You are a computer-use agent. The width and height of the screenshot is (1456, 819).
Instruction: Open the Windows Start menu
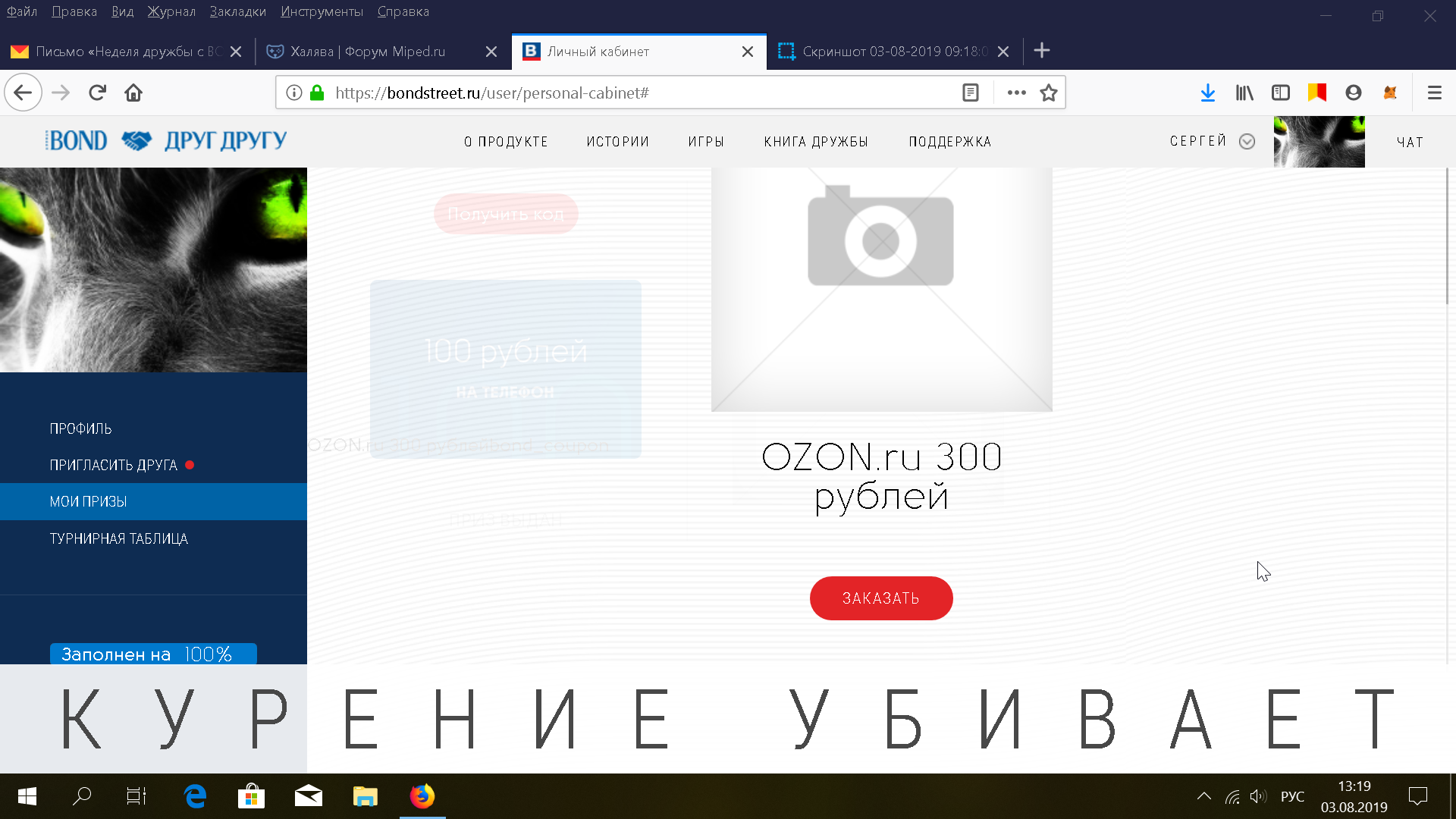click(27, 796)
